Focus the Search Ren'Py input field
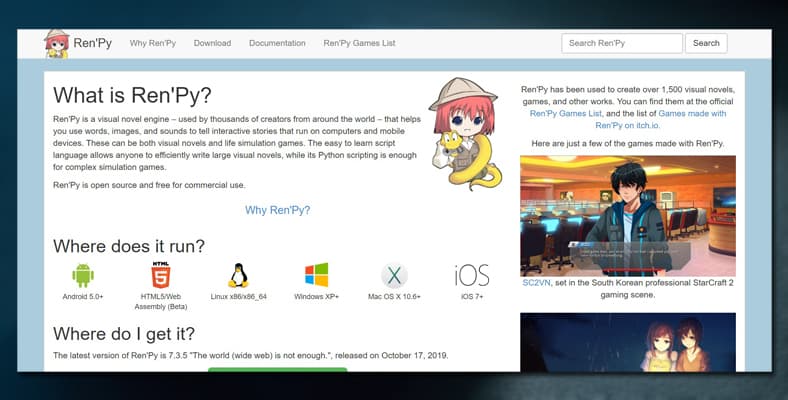This screenshot has width=788, height=400. pos(622,43)
